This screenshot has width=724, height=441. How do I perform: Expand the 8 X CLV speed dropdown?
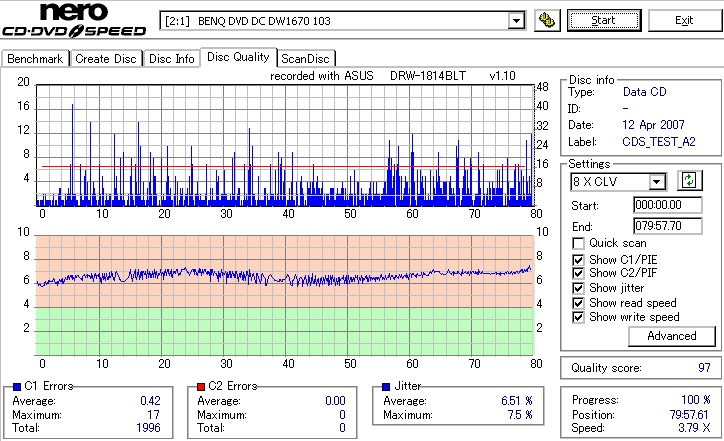point(656,181)
